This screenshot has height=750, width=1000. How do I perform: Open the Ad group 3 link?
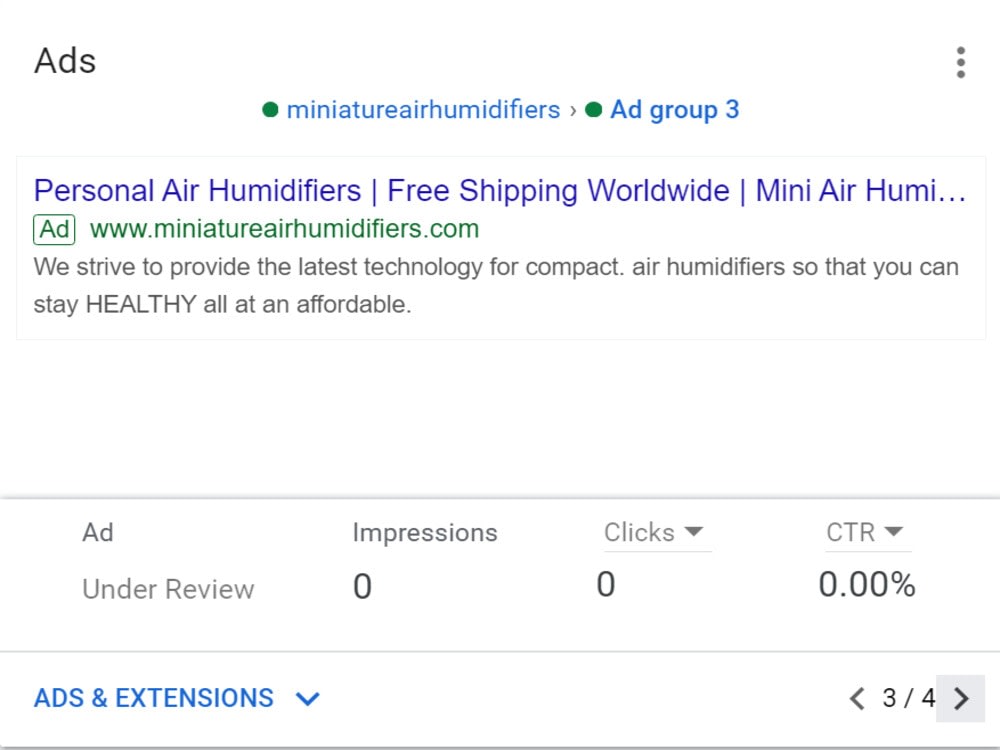[675, 110]
